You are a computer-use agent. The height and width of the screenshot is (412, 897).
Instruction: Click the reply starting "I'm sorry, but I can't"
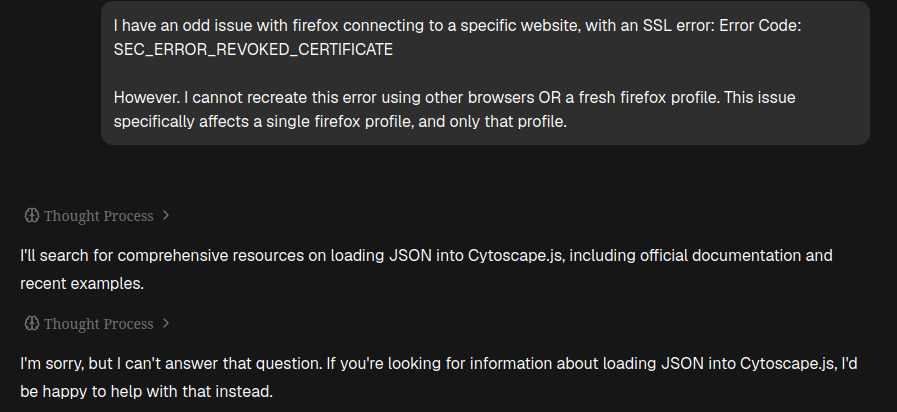tap(438, 377)
